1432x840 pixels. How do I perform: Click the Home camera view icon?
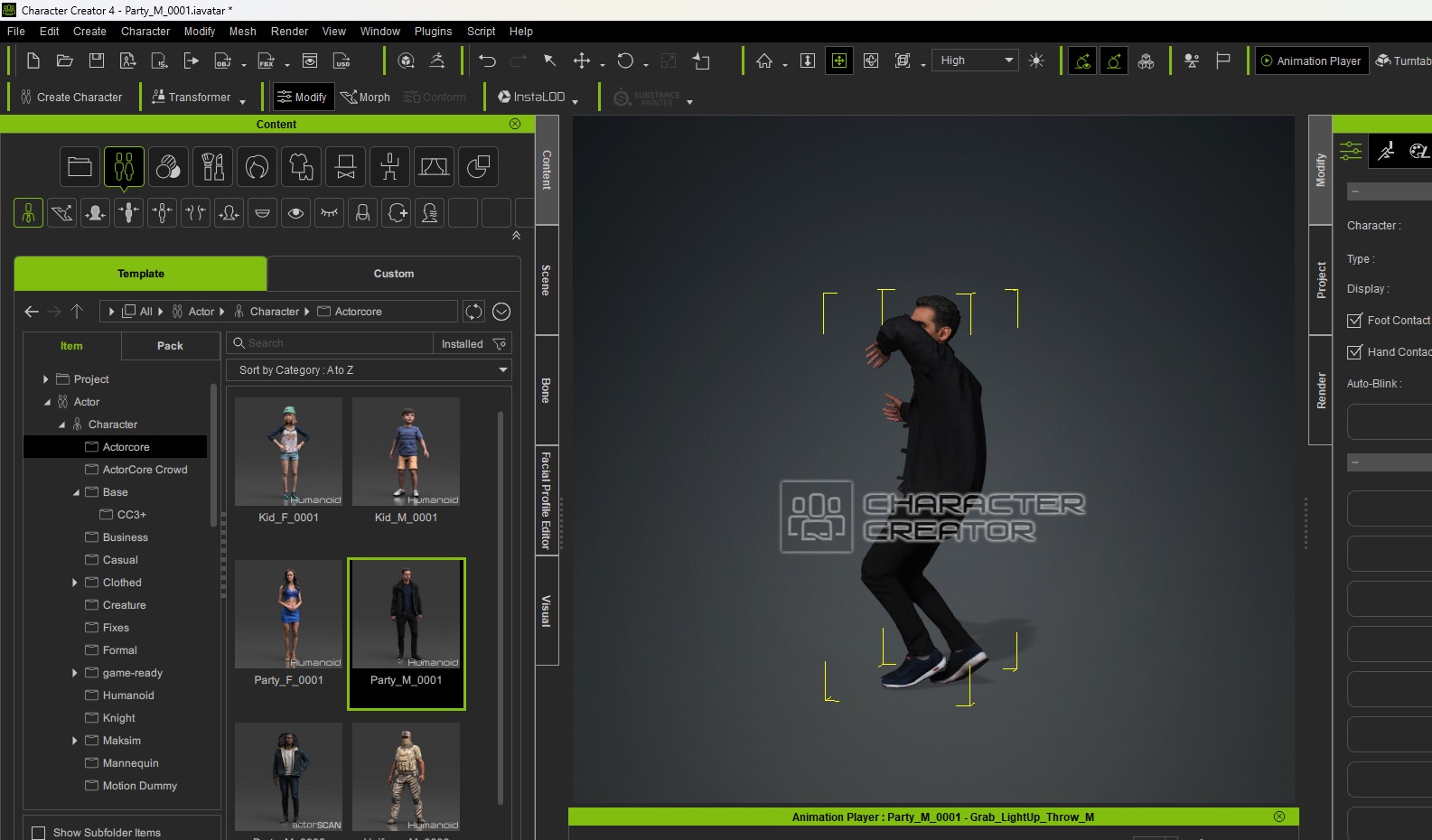(x=764, y=61)
